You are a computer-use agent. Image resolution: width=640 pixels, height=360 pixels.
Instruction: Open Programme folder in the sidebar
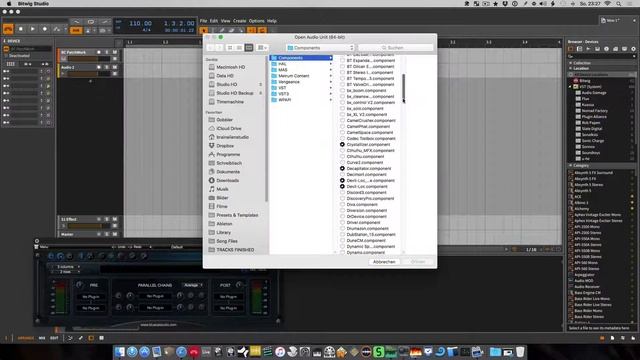pyautogui.click(x=228, y=155)
